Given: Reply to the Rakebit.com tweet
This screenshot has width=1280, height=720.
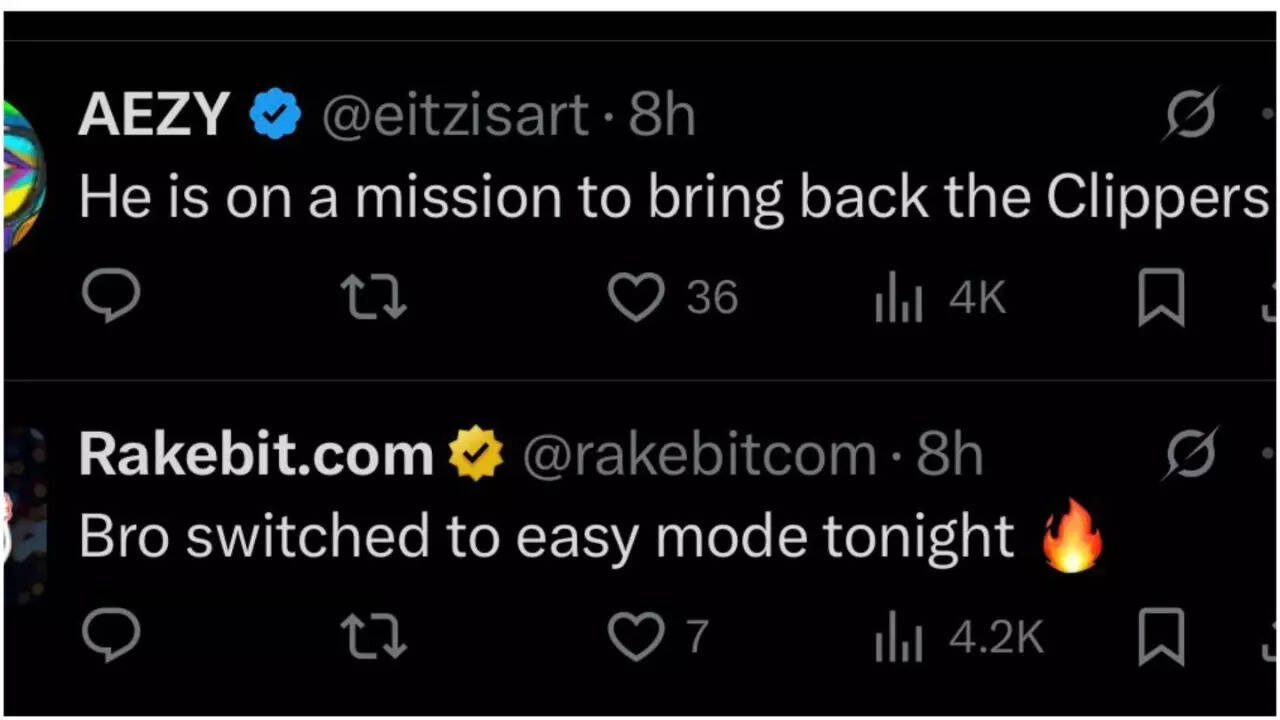Looking at the screenshot, I should point(110,637).
